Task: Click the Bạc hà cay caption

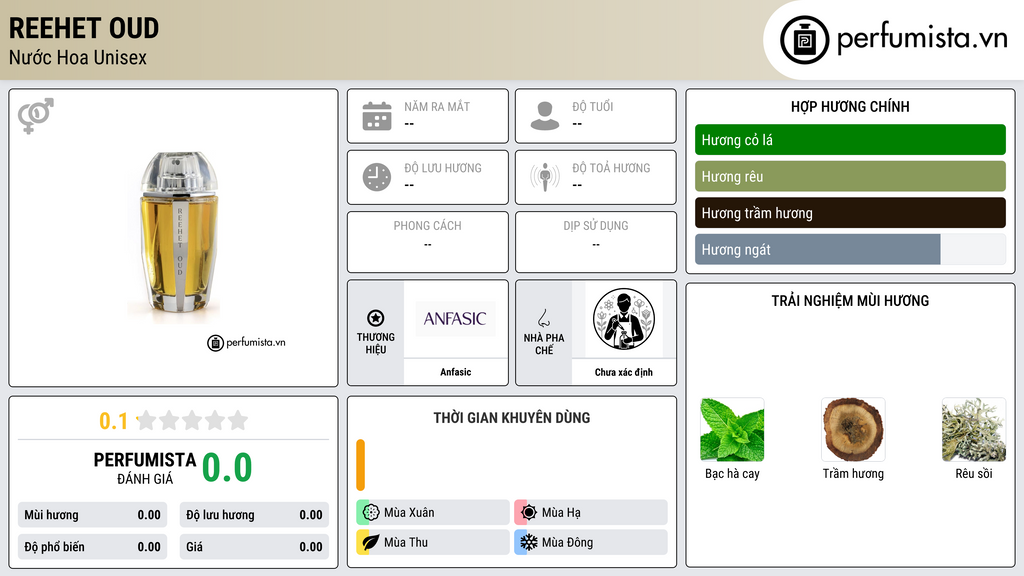Action: point(732,473)
